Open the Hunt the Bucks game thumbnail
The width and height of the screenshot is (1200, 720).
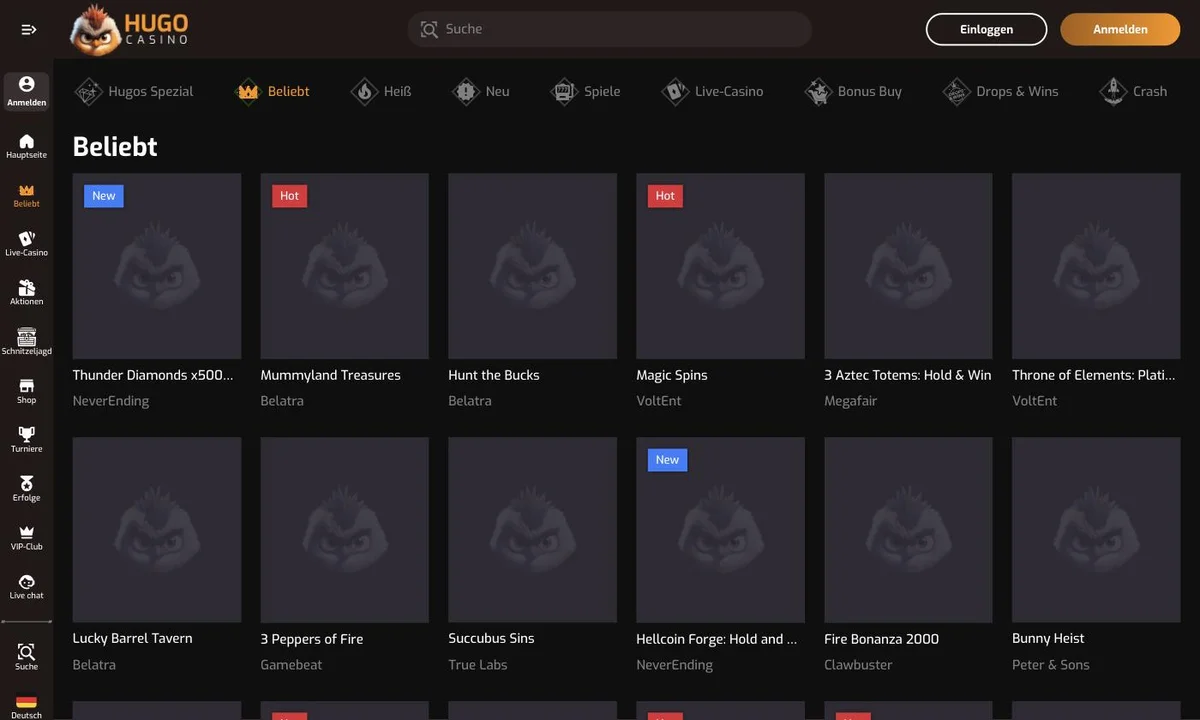533,266
